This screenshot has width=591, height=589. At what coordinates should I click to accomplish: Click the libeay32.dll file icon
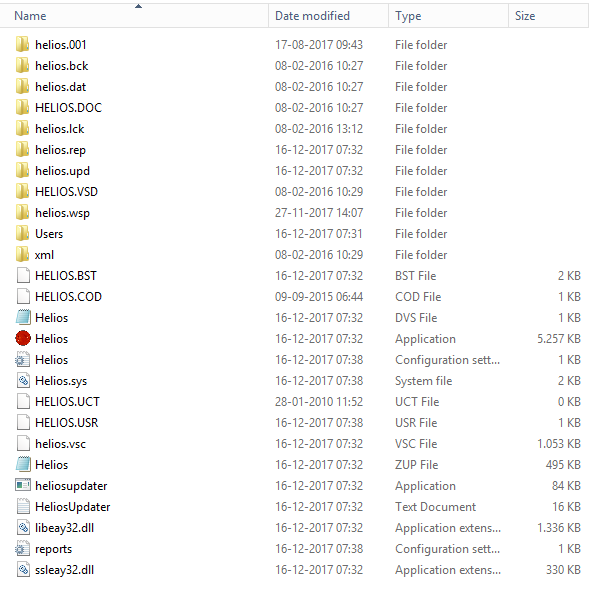coord(23,527)
